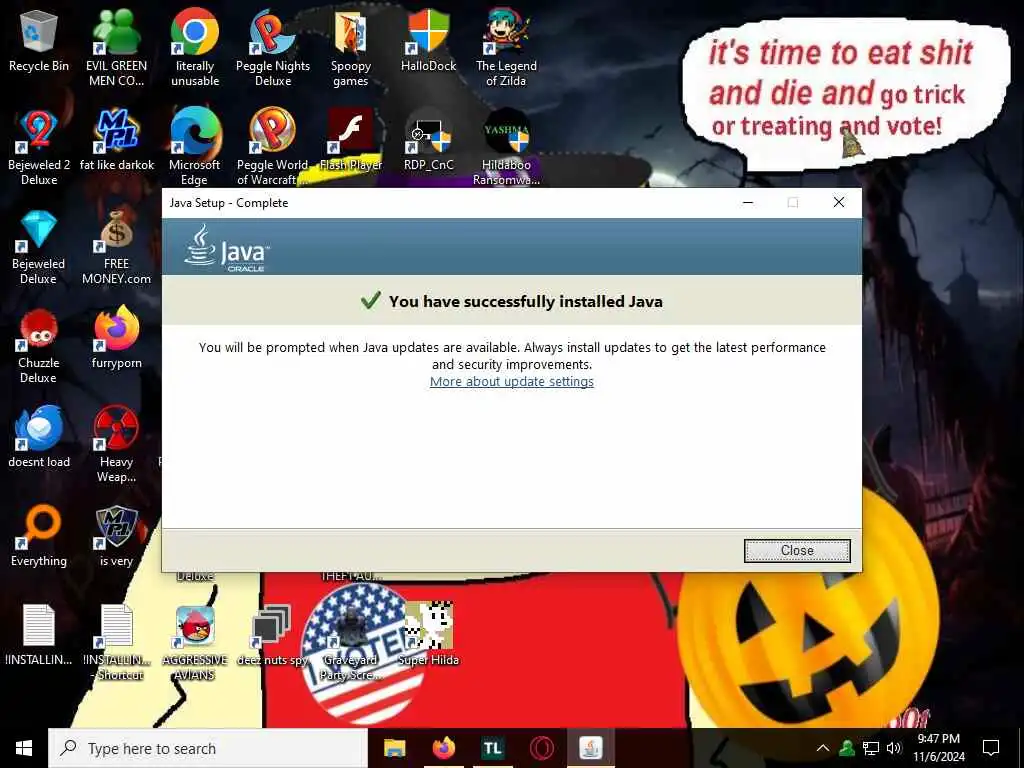Select The Legend of Zilda icon

coord(506,47)
